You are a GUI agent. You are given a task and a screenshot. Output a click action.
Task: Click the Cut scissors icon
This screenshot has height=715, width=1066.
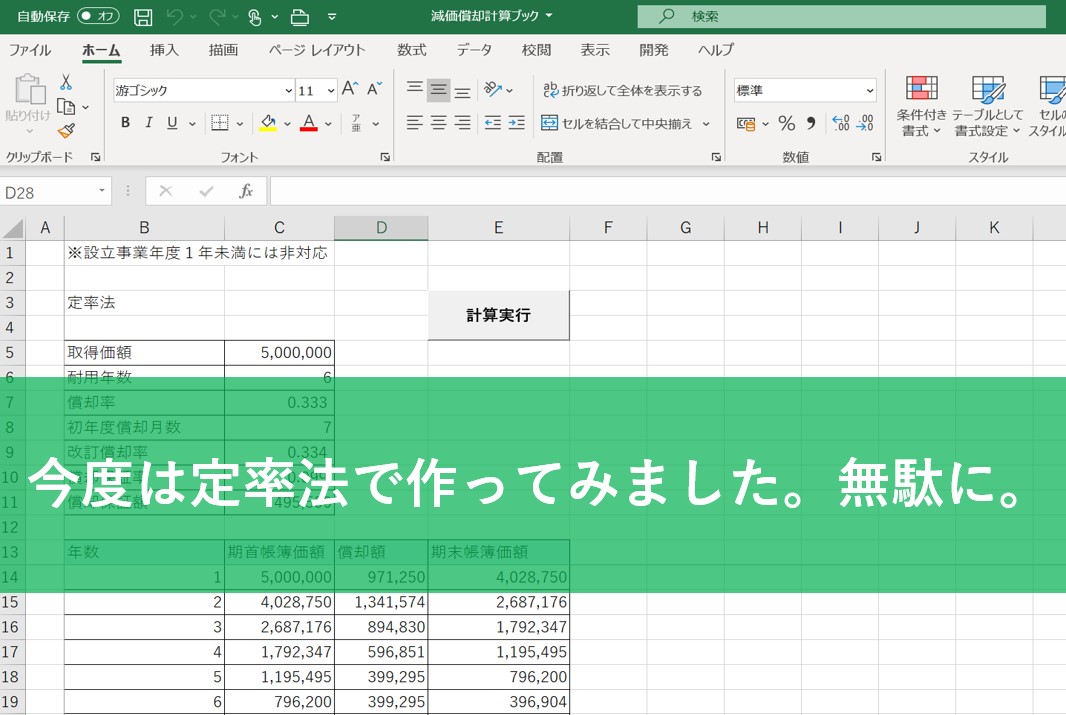click(66, 82)
